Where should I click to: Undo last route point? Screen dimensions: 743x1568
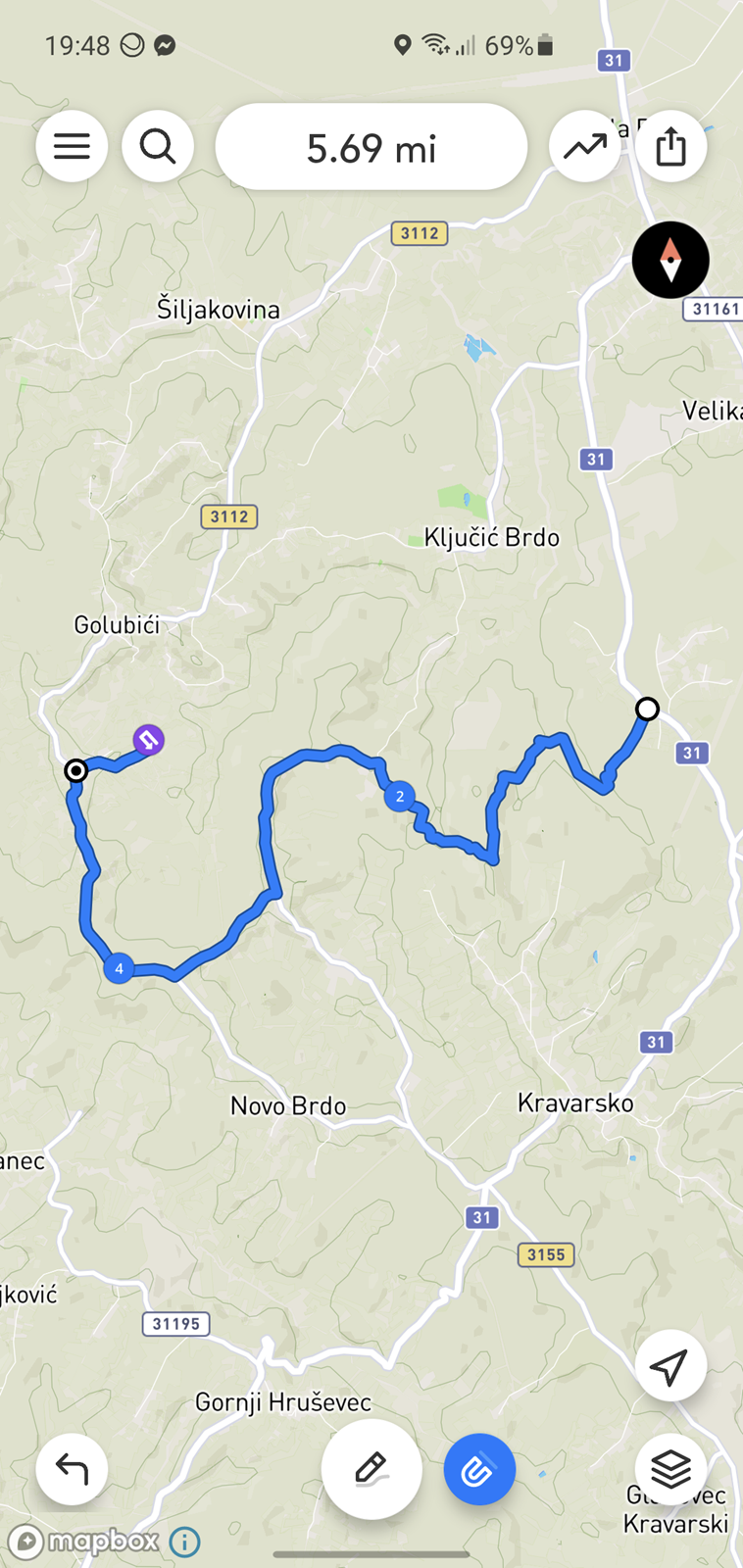[72, 1469]
